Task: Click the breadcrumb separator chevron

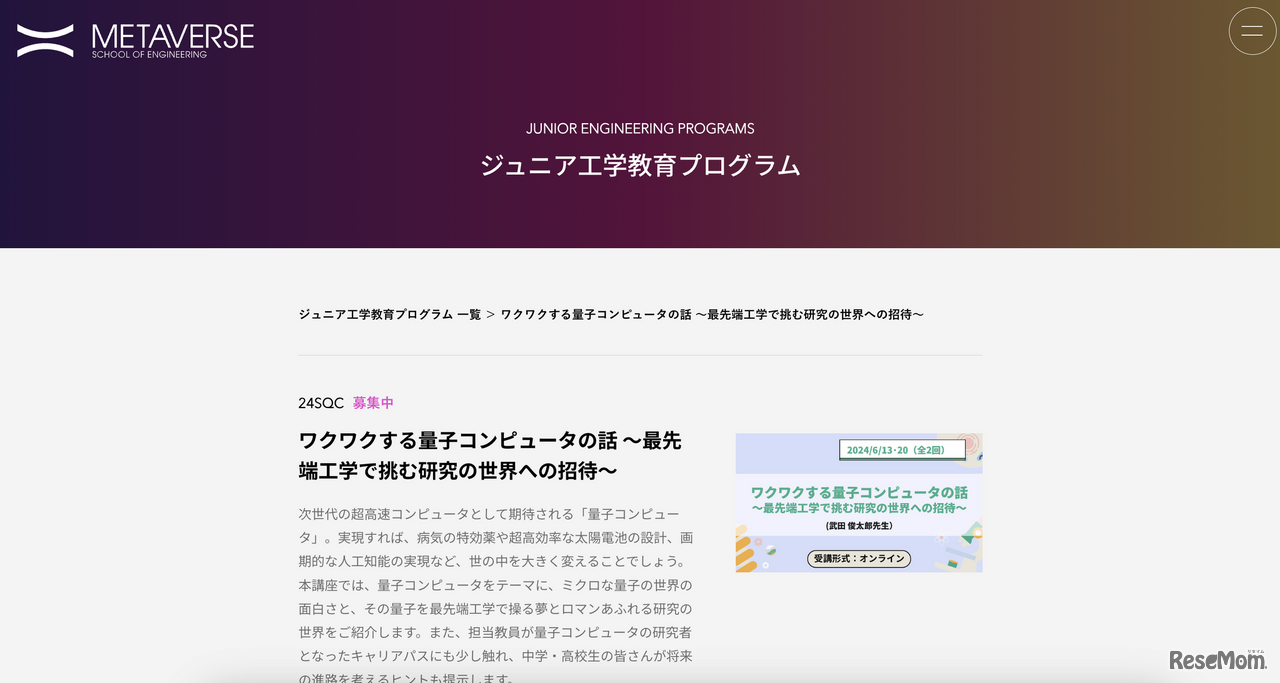Action: point(490,313)
